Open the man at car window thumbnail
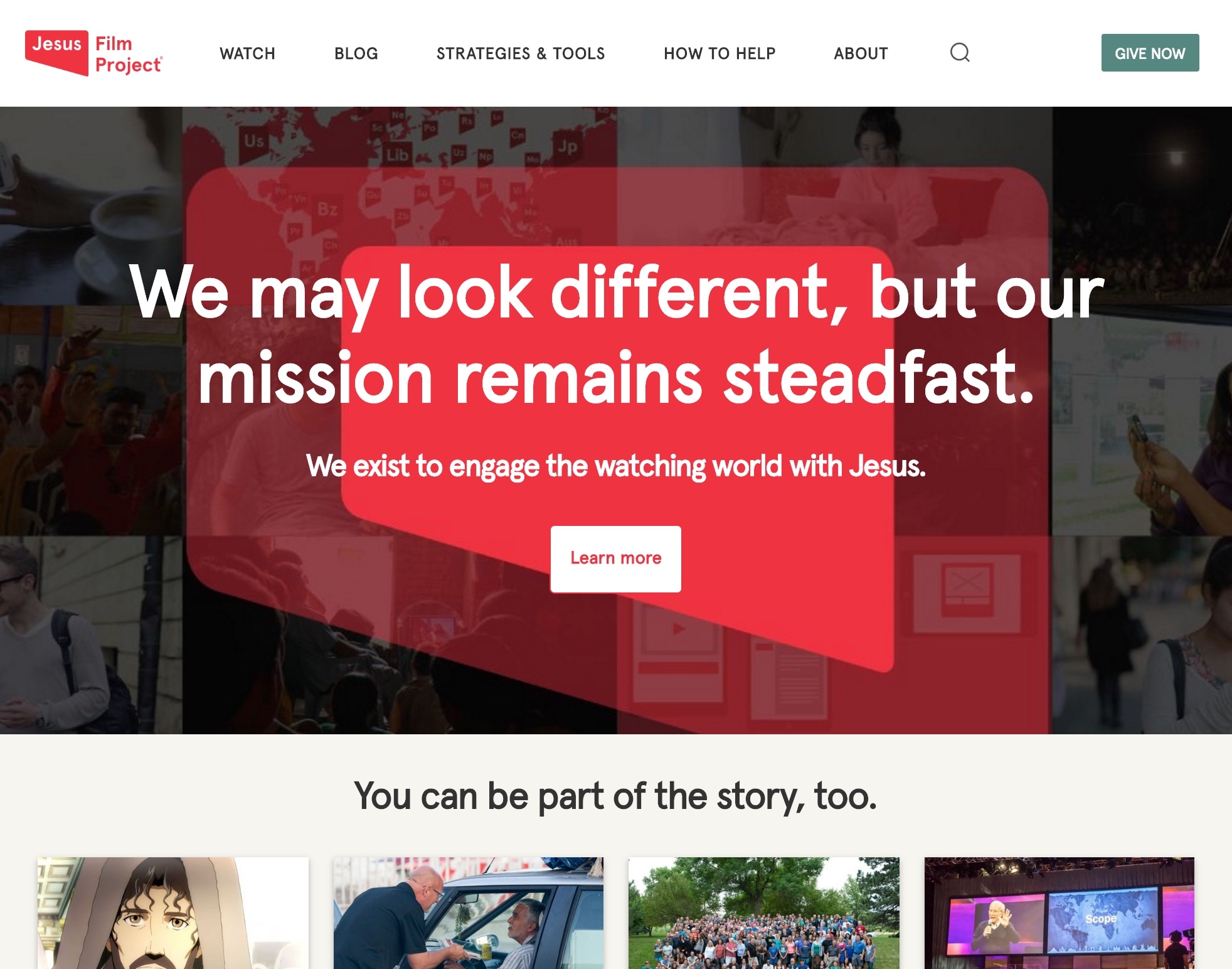The width and height of the screenshot is (1232, 969). point(469,913)
